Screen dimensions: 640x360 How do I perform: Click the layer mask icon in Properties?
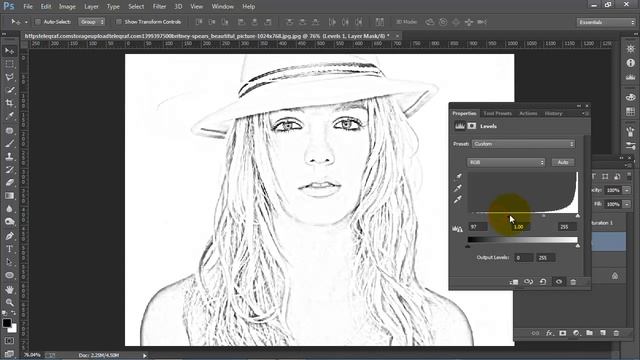[x=471, y=126]
